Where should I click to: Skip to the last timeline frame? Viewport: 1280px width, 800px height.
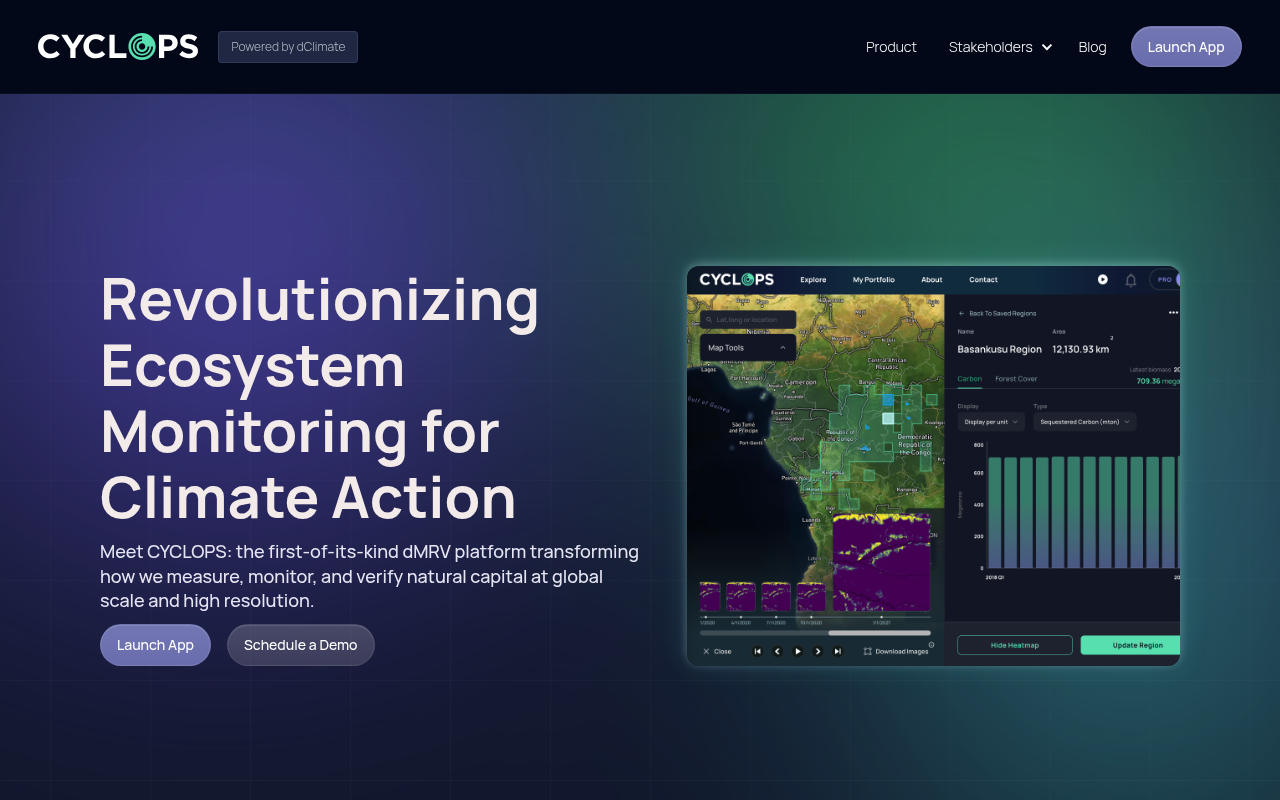837,651
